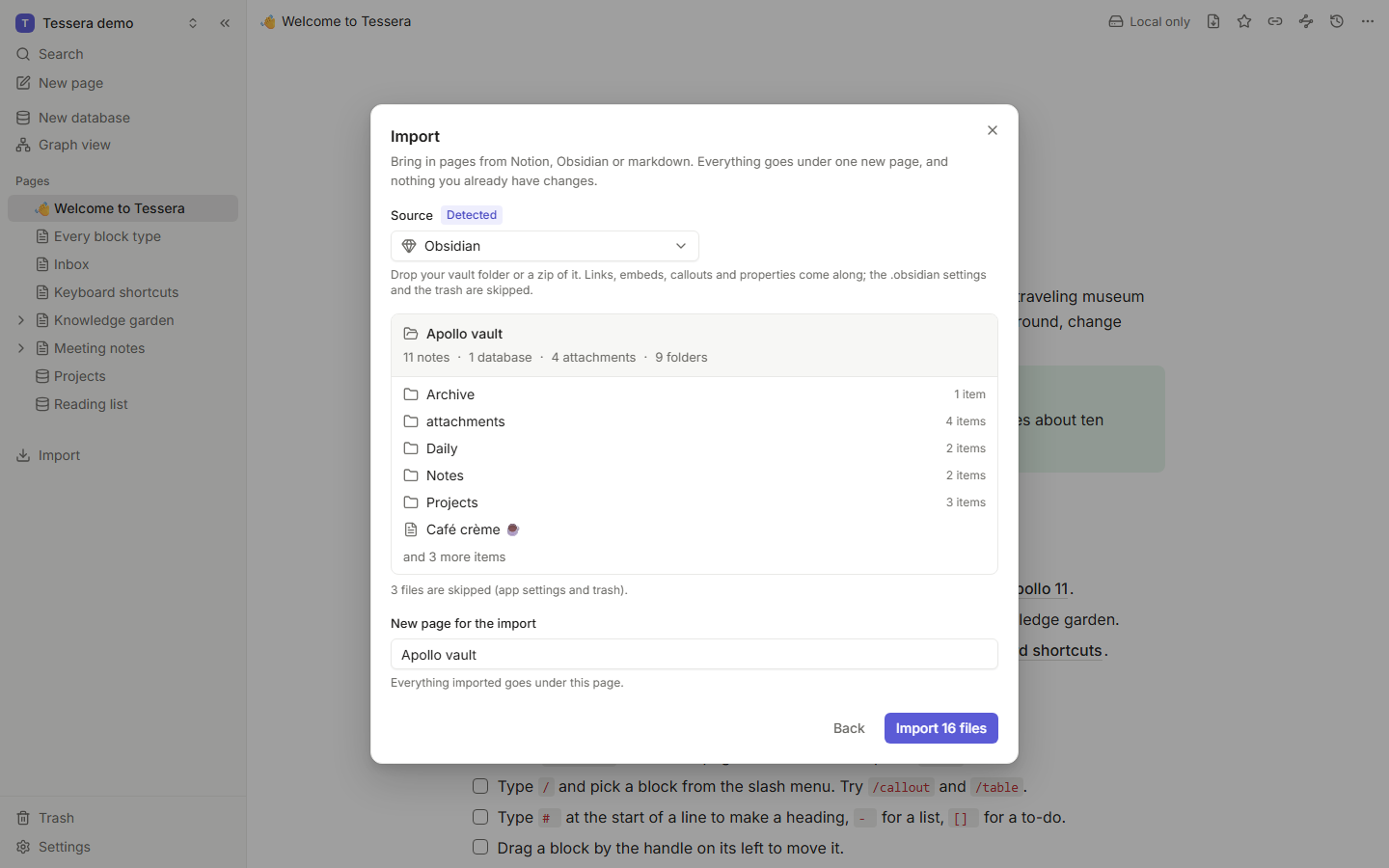Viewport: 1389px width, 868px height.
Task: Open Trash in the sidebar
Action: tap(123, 818)
